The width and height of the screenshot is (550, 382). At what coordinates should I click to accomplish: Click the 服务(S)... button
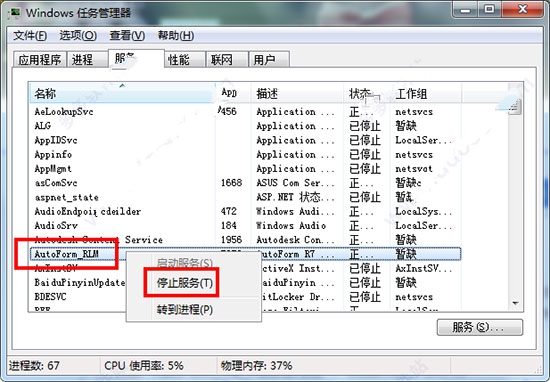479,327
